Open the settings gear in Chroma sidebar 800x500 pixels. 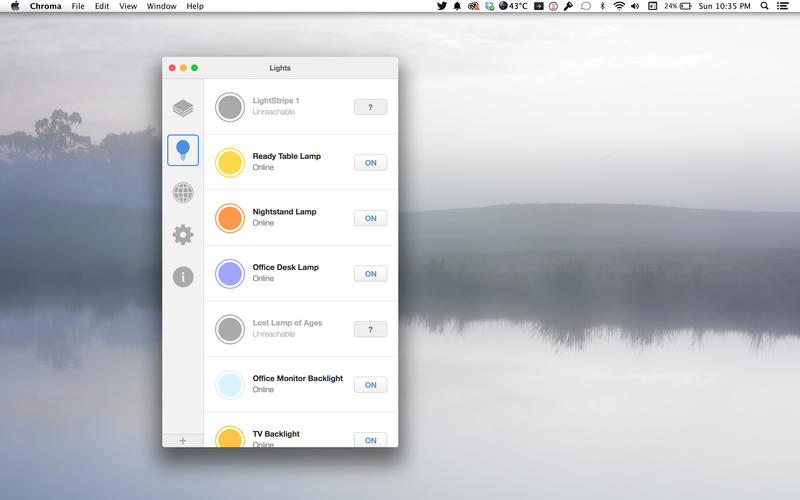(x=183, y=235)
